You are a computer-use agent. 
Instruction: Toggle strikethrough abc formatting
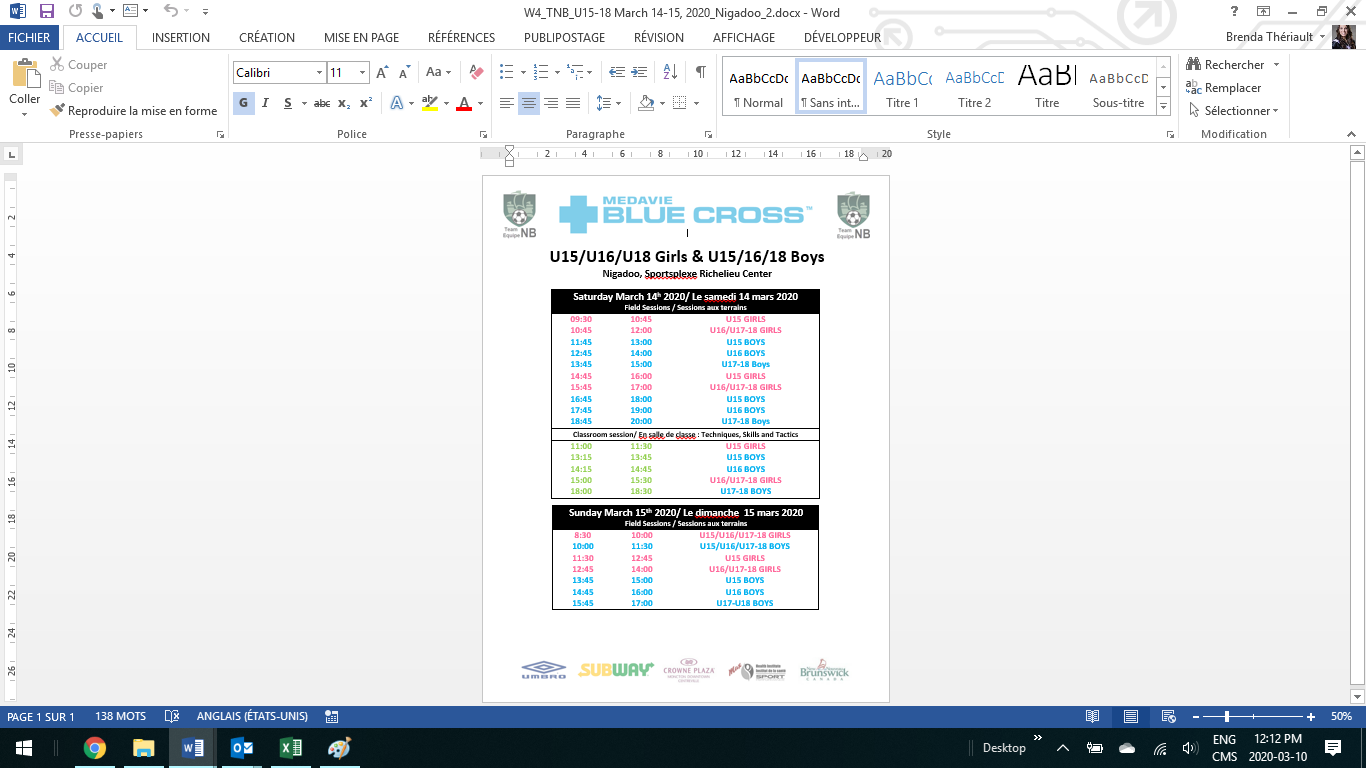(x=322, y=103)
